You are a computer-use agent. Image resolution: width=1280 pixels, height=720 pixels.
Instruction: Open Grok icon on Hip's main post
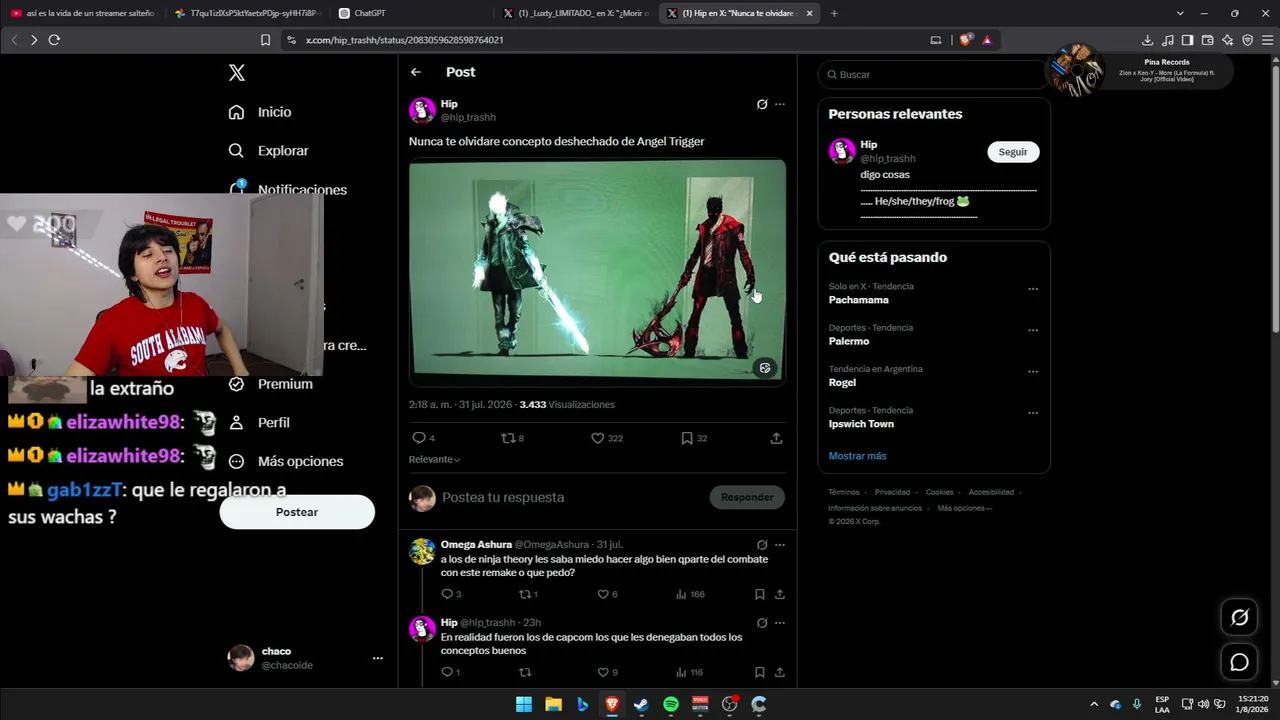click(762, 104)
